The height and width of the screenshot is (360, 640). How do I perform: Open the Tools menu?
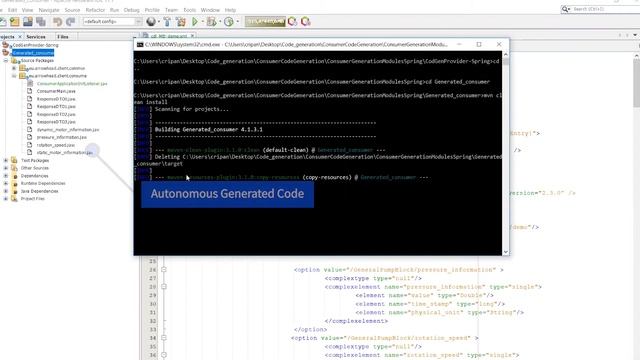click(189, 10)
